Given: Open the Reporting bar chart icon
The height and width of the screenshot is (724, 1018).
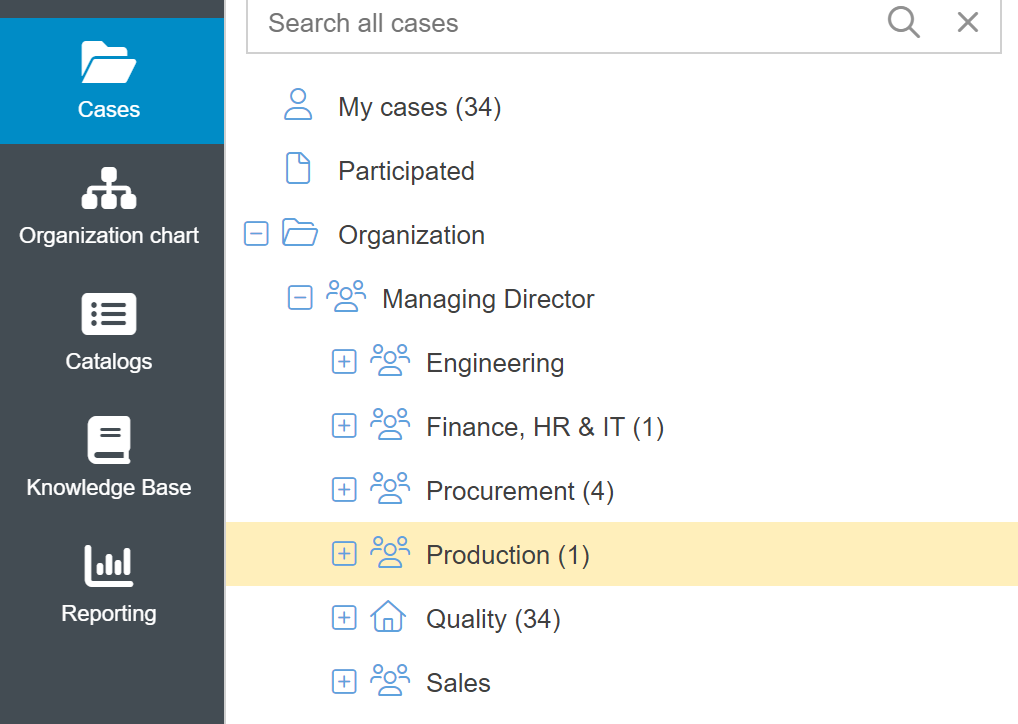Looking at the screenshot, I should pyautogui.click(x=108, y=566).
